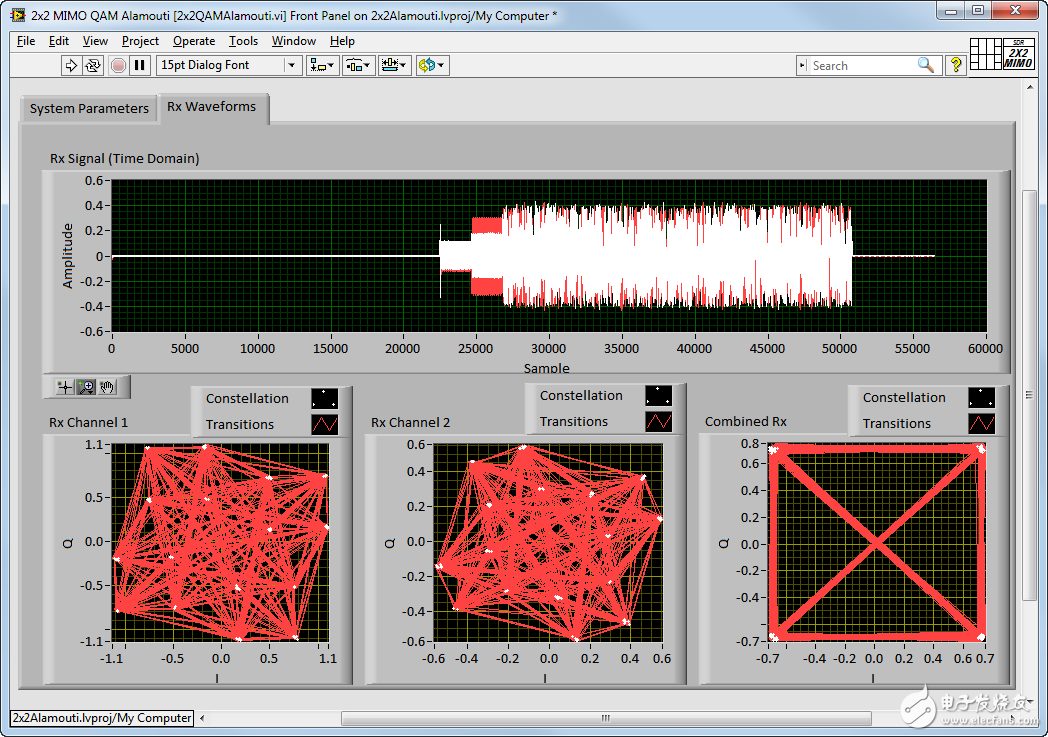This screenshot has height=737, width=1048.
Task: Open the context help question mark
Action: (x=956, y=65)
